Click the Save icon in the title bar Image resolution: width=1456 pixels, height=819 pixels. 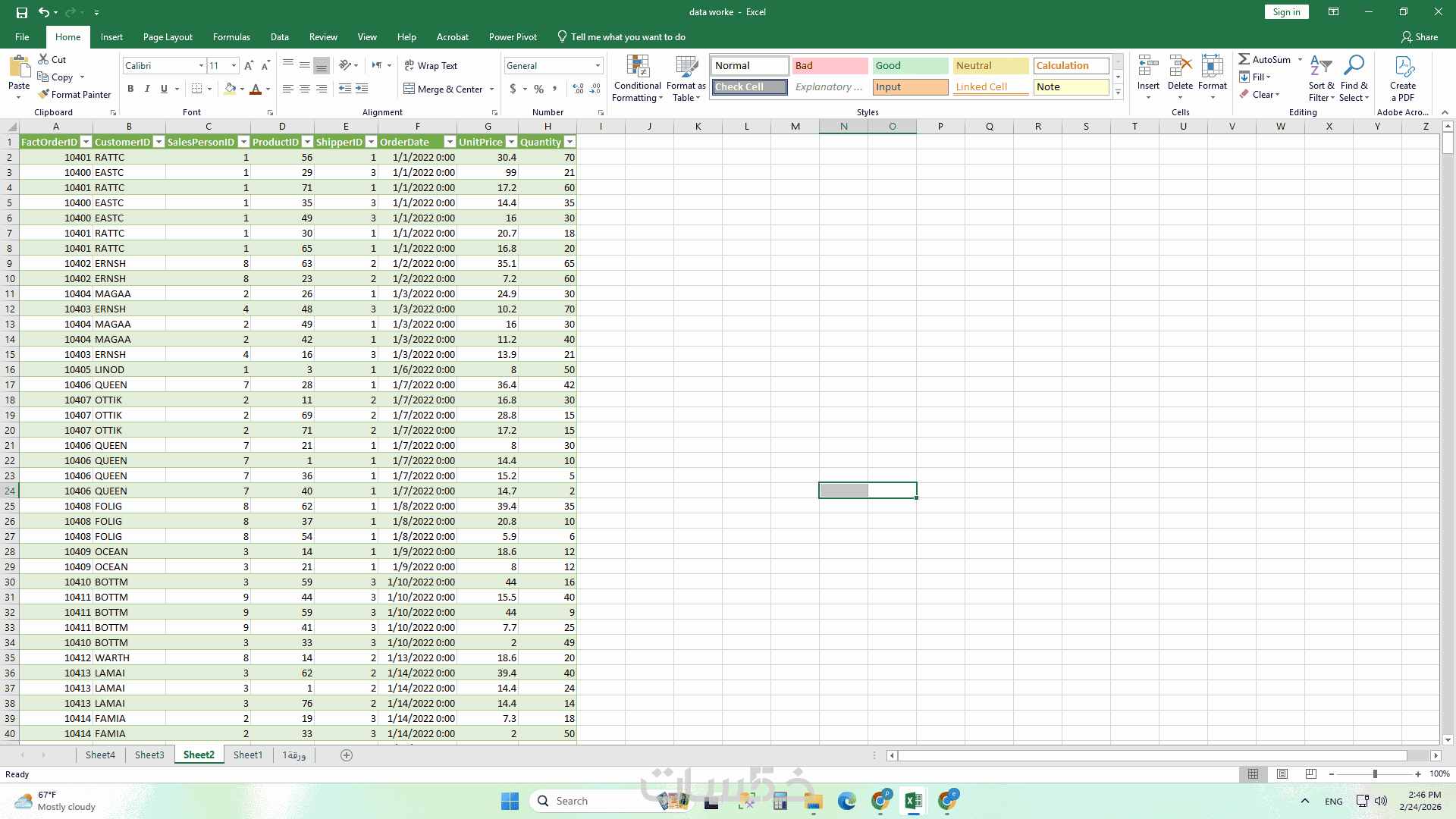(22, 12)
